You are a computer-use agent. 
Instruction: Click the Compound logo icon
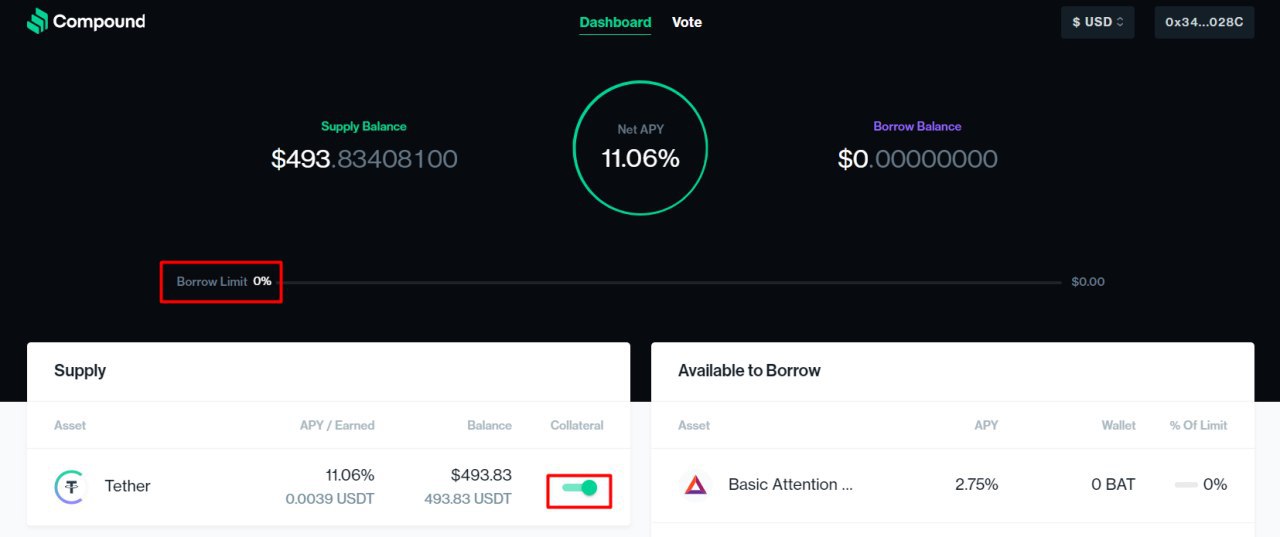pyautogui.click(x=37, y=21)
